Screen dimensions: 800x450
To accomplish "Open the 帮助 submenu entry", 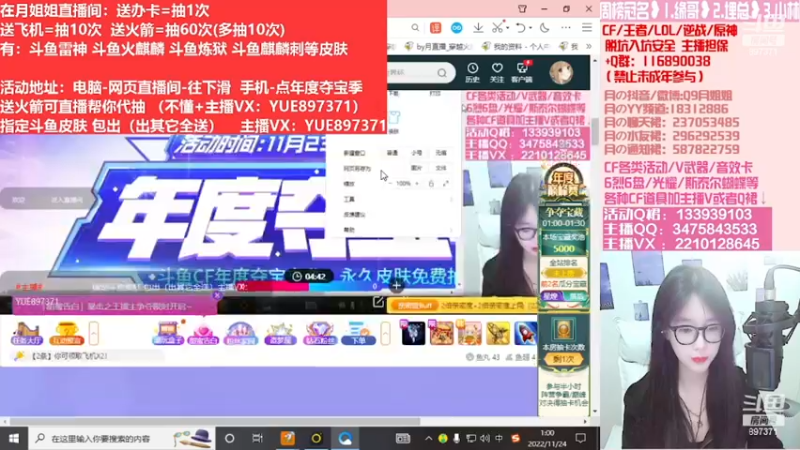I will coord(349,230).
